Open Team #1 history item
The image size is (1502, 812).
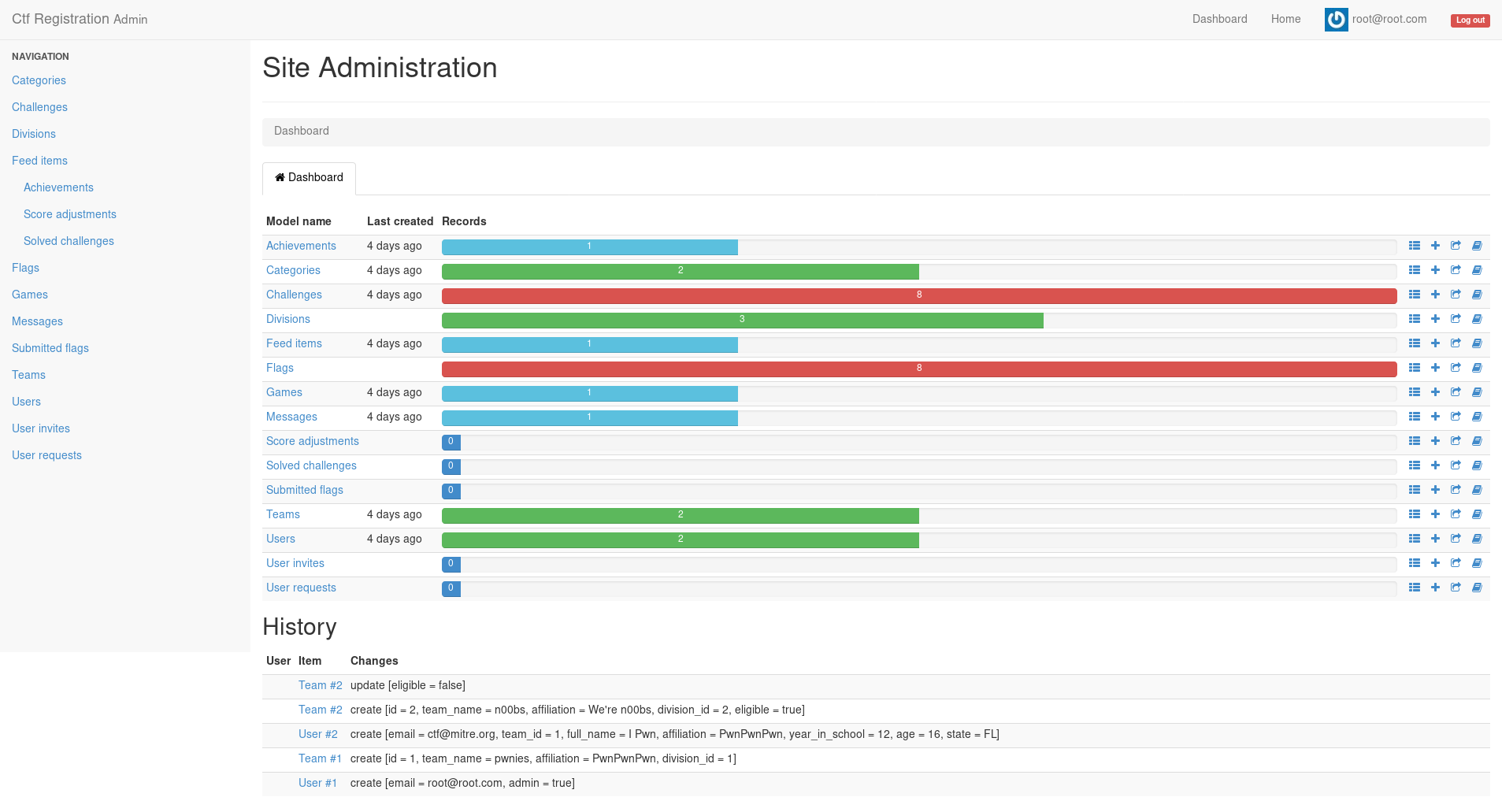(x=320, y=758)
